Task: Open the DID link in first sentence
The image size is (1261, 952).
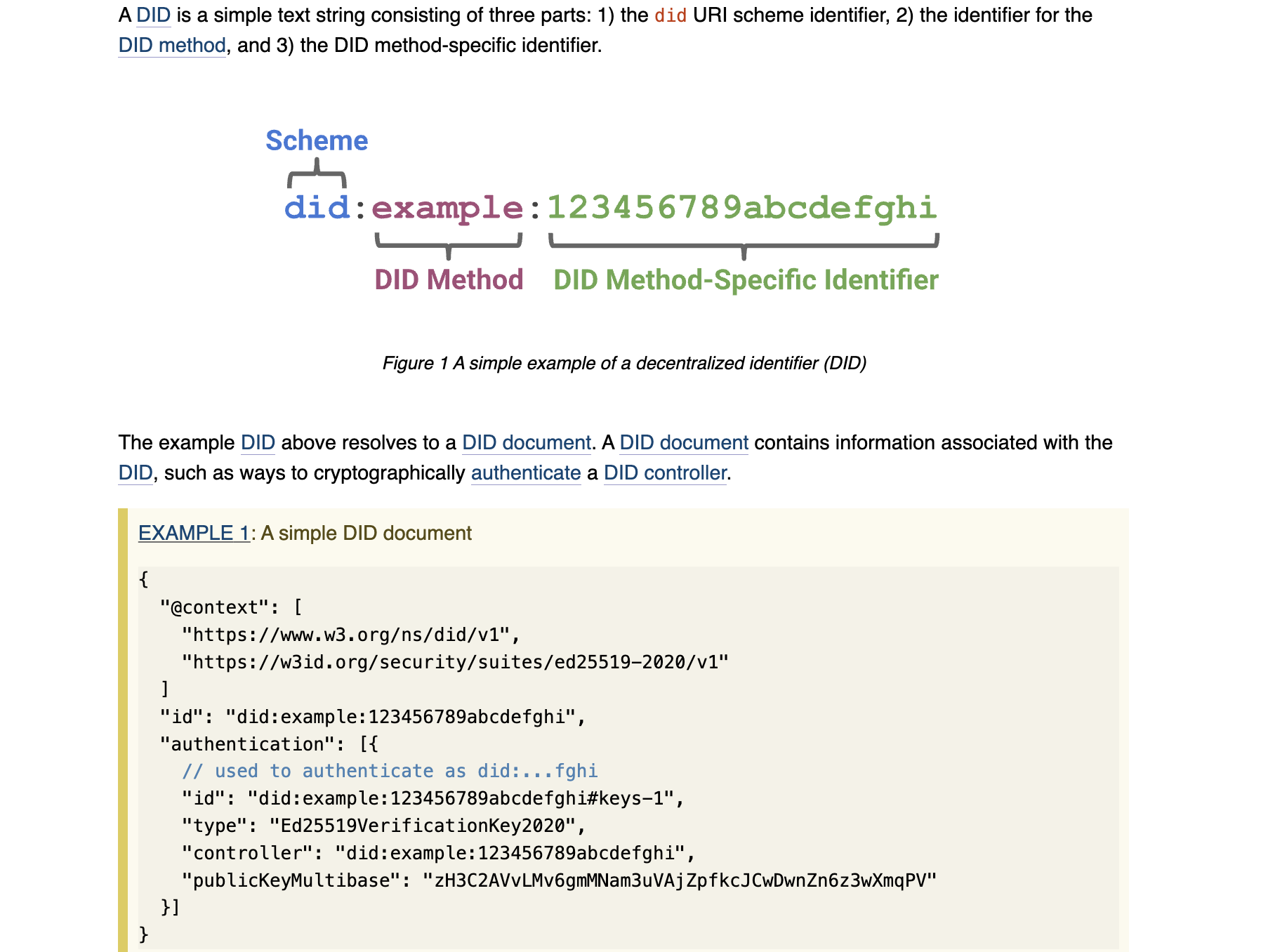Action: 153,15
